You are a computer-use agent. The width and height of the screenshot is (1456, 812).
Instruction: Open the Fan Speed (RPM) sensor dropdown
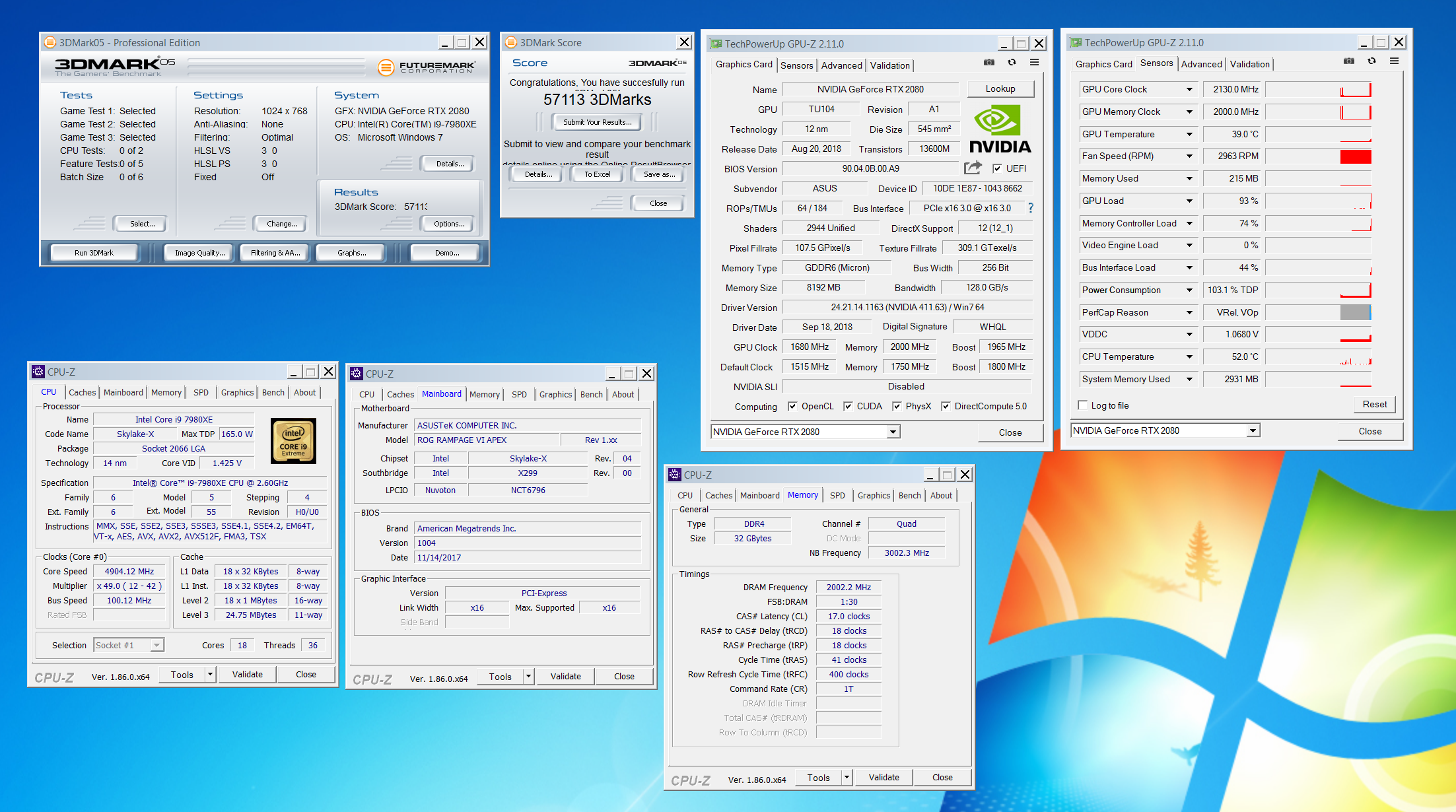pyautogui.click(x=1189, y=156)
